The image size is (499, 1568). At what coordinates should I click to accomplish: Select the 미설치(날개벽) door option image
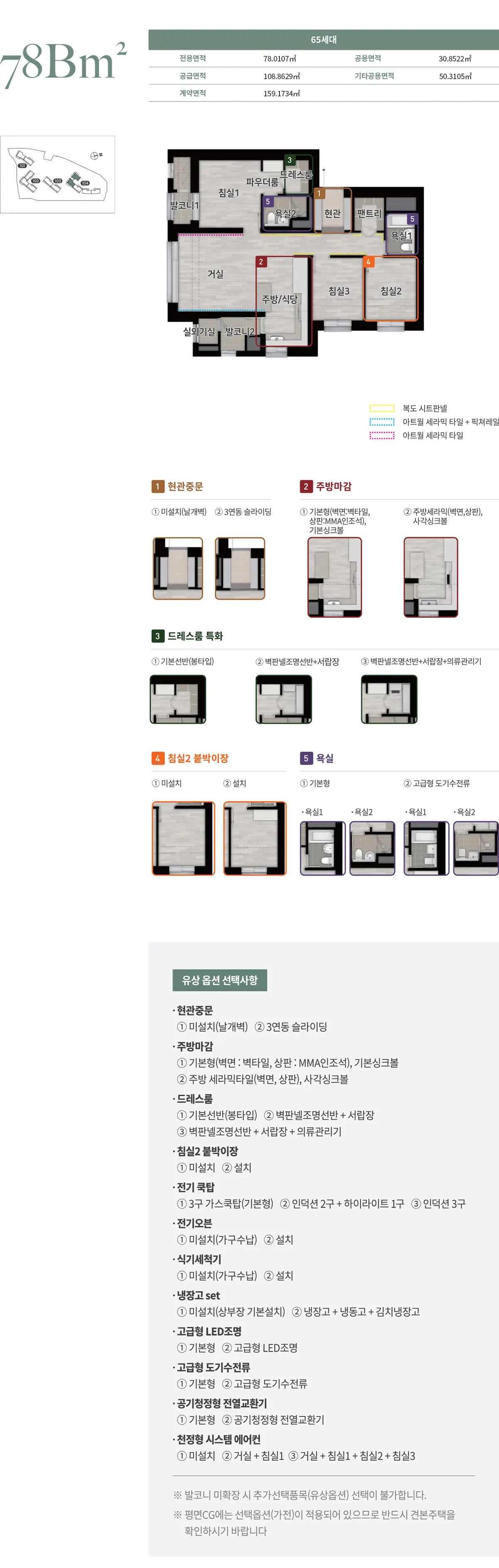178,569
